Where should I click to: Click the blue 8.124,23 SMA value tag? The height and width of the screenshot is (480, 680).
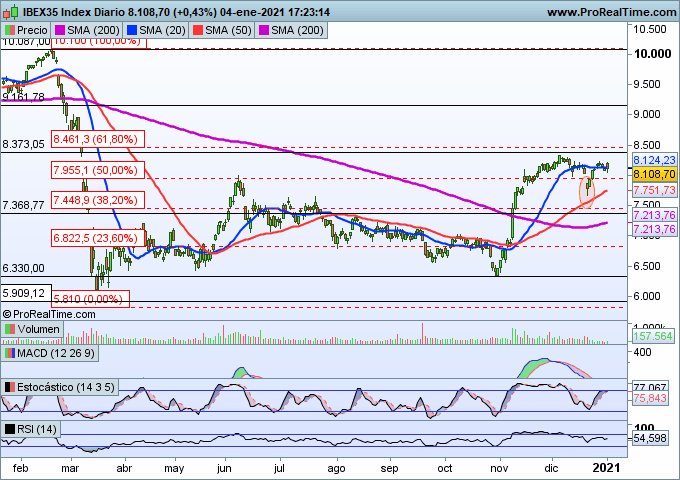point(654,160)
